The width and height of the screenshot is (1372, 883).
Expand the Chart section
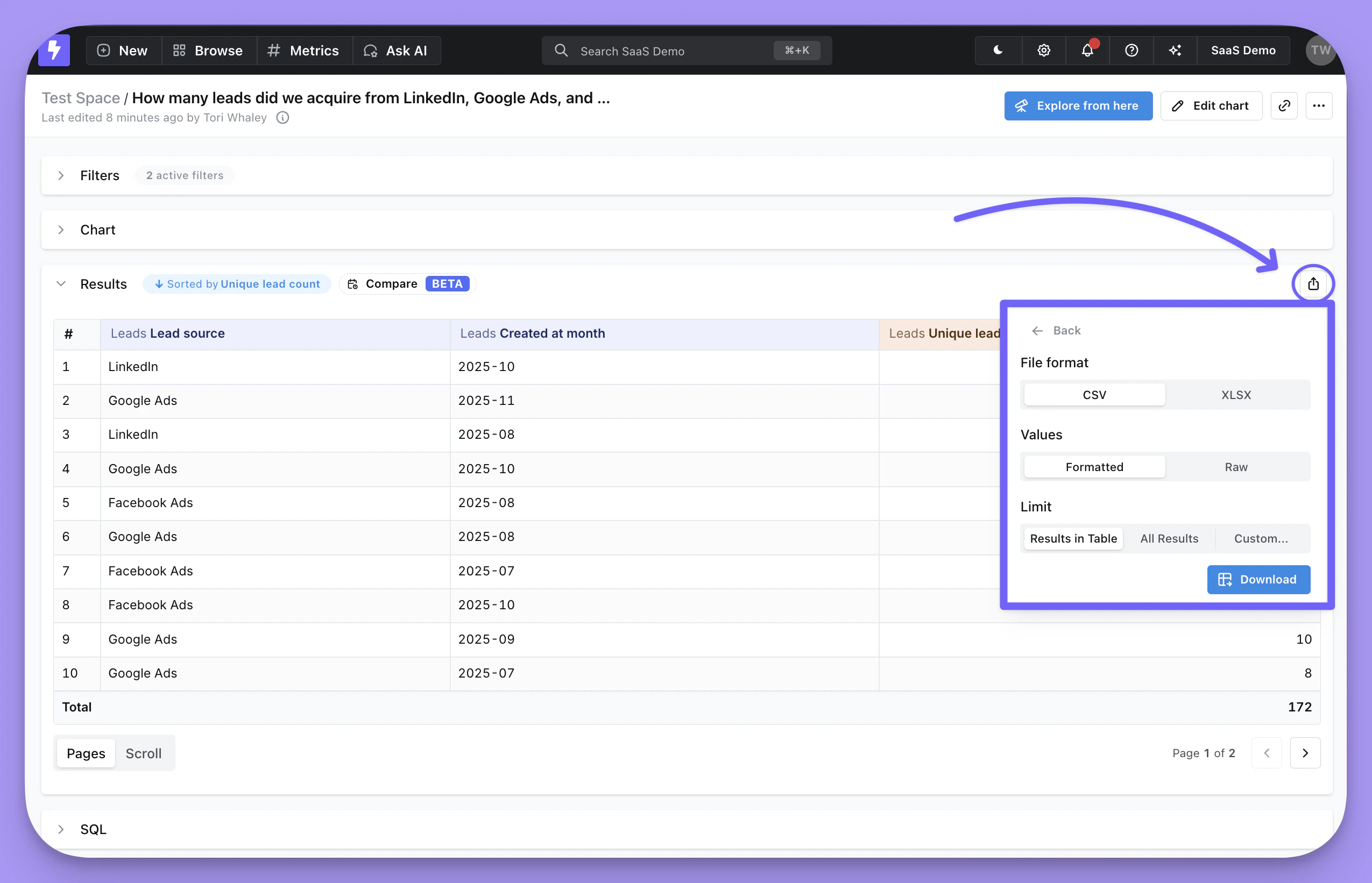(x=61, y=230)
